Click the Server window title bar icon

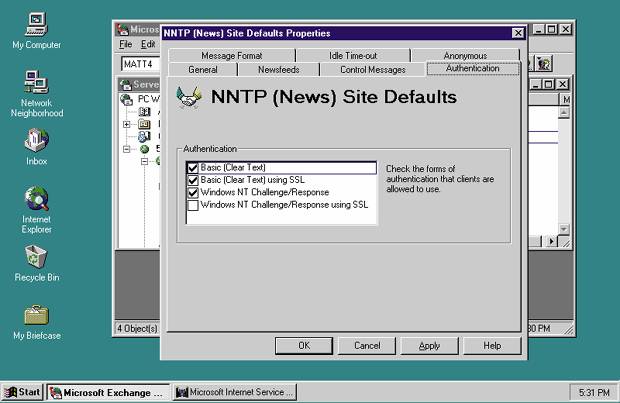tap(126, 84)
